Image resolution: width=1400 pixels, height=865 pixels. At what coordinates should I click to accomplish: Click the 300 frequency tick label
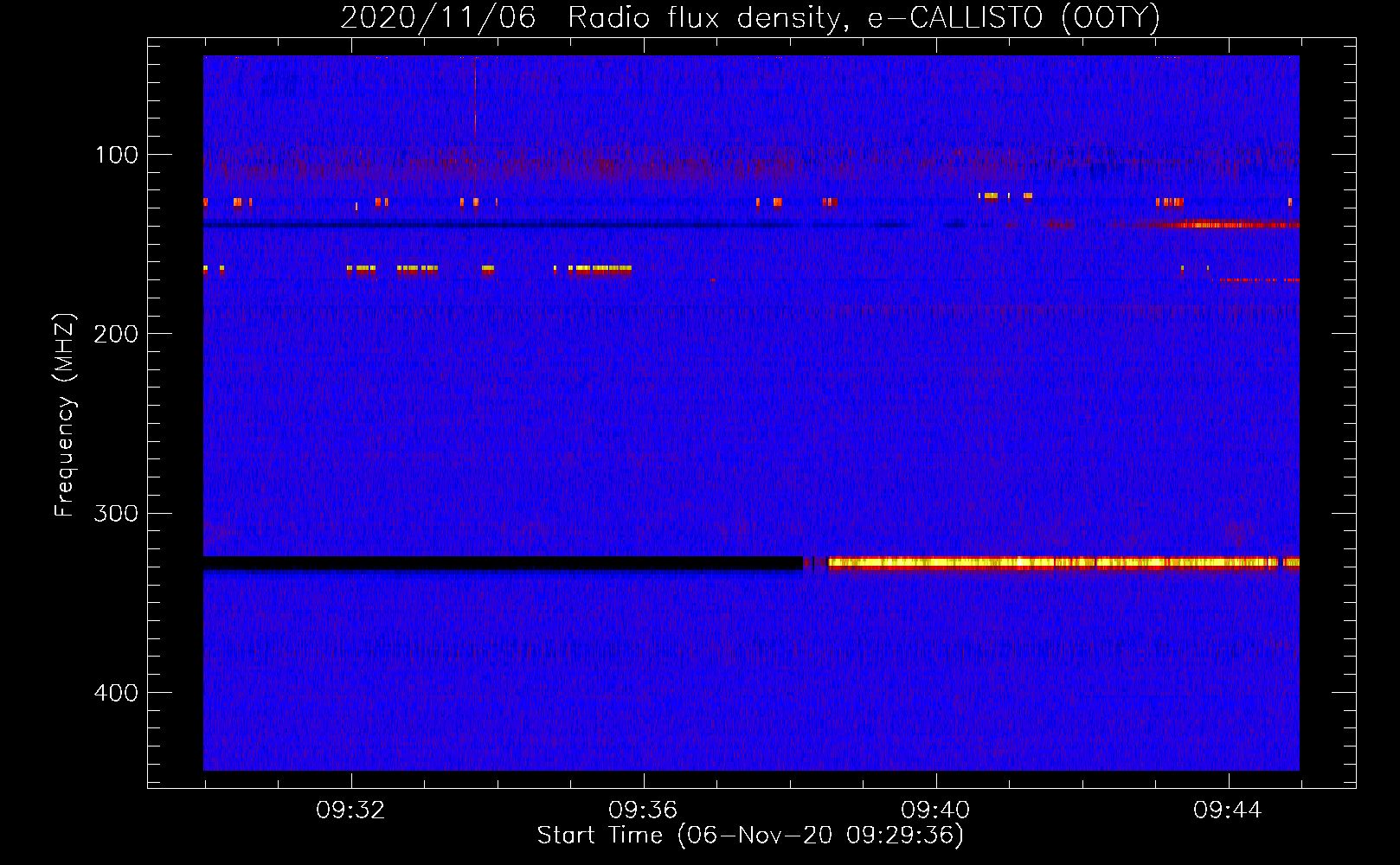[117, 514]
